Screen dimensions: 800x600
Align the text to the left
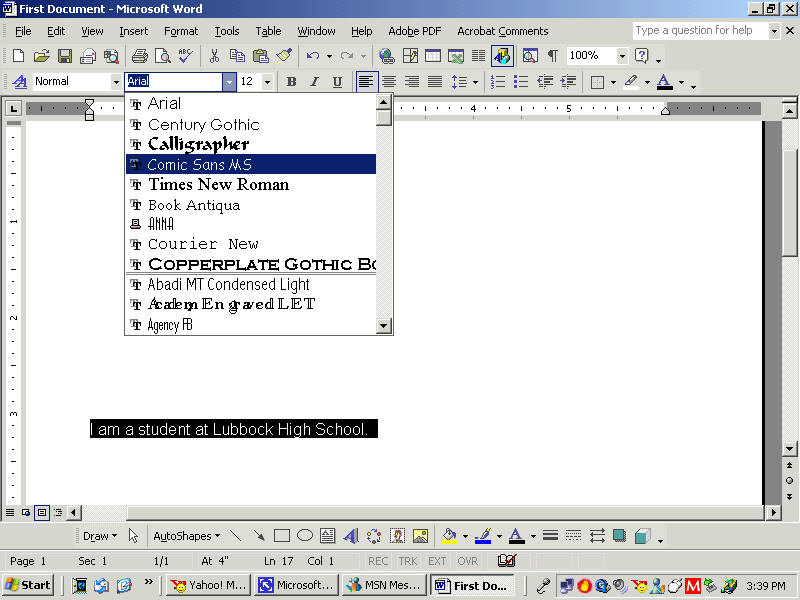(366, 82)
